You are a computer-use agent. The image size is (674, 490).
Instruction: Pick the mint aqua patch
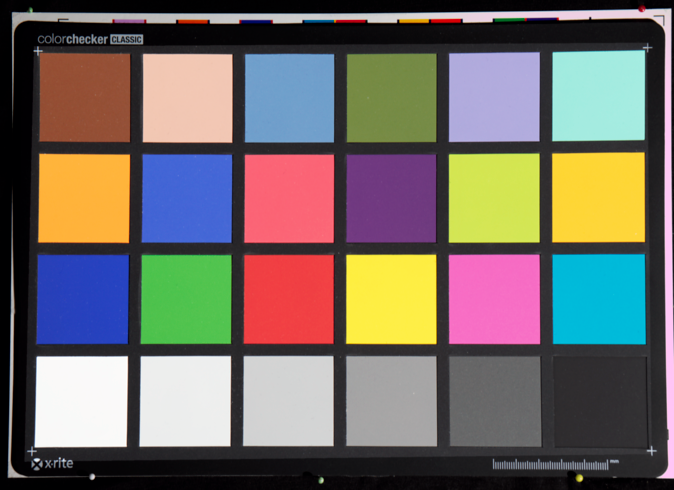pos(599,95)
